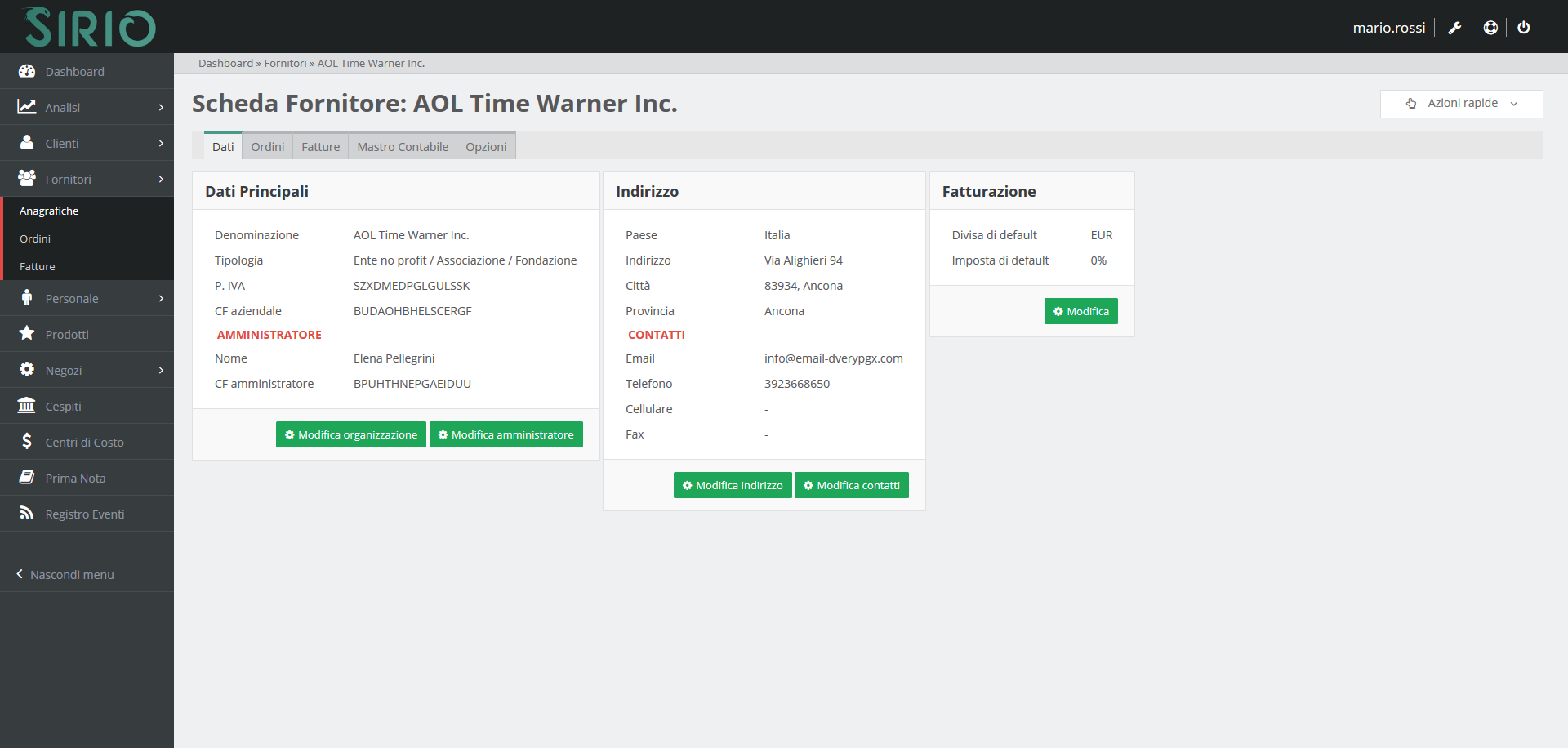Viewport: 1568px width, 748px height.
Task: Click the Fornitori group icon
Action: [27, 178]
